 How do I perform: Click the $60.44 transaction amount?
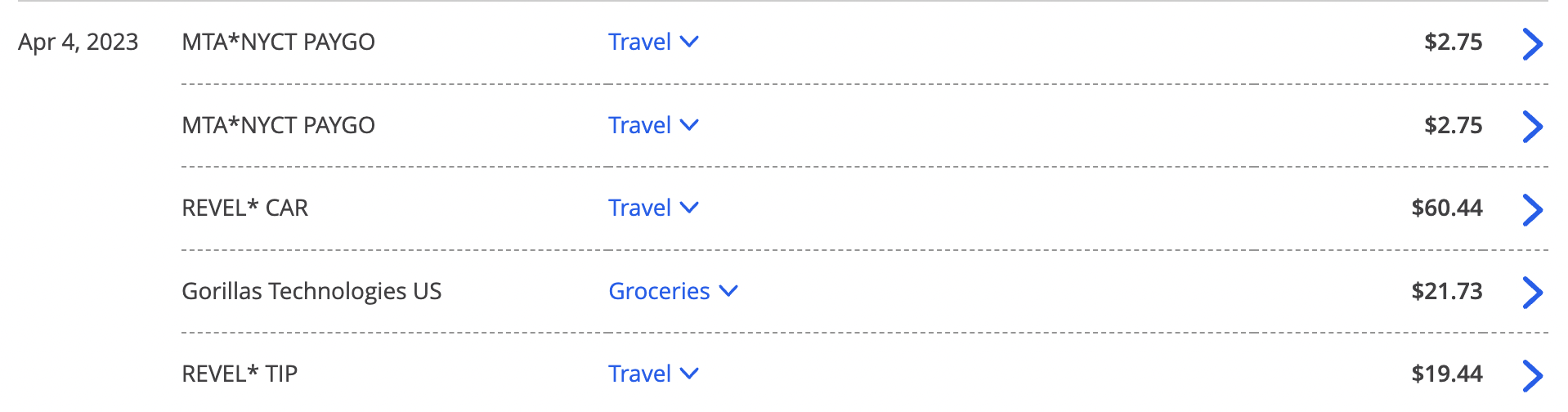[x=1446, y=208]
